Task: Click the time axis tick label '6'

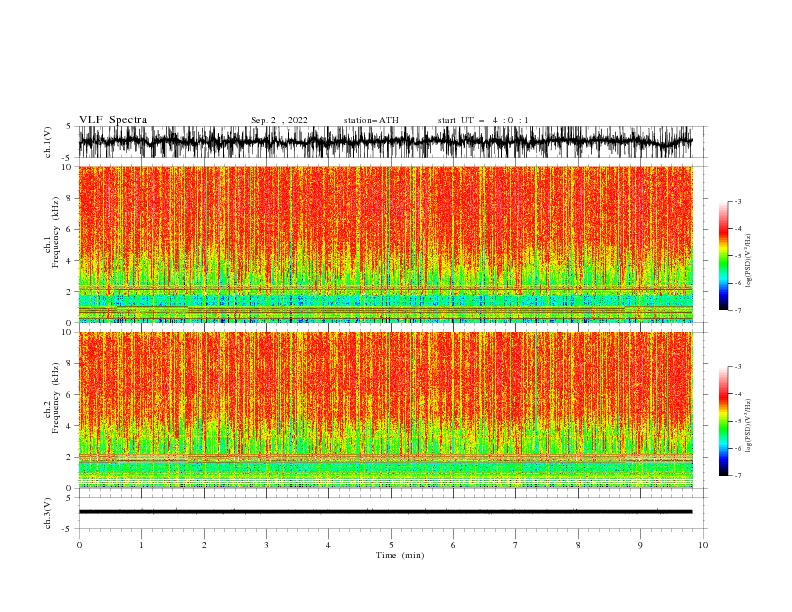Action: pyautogui.click(x=453, y=545)
